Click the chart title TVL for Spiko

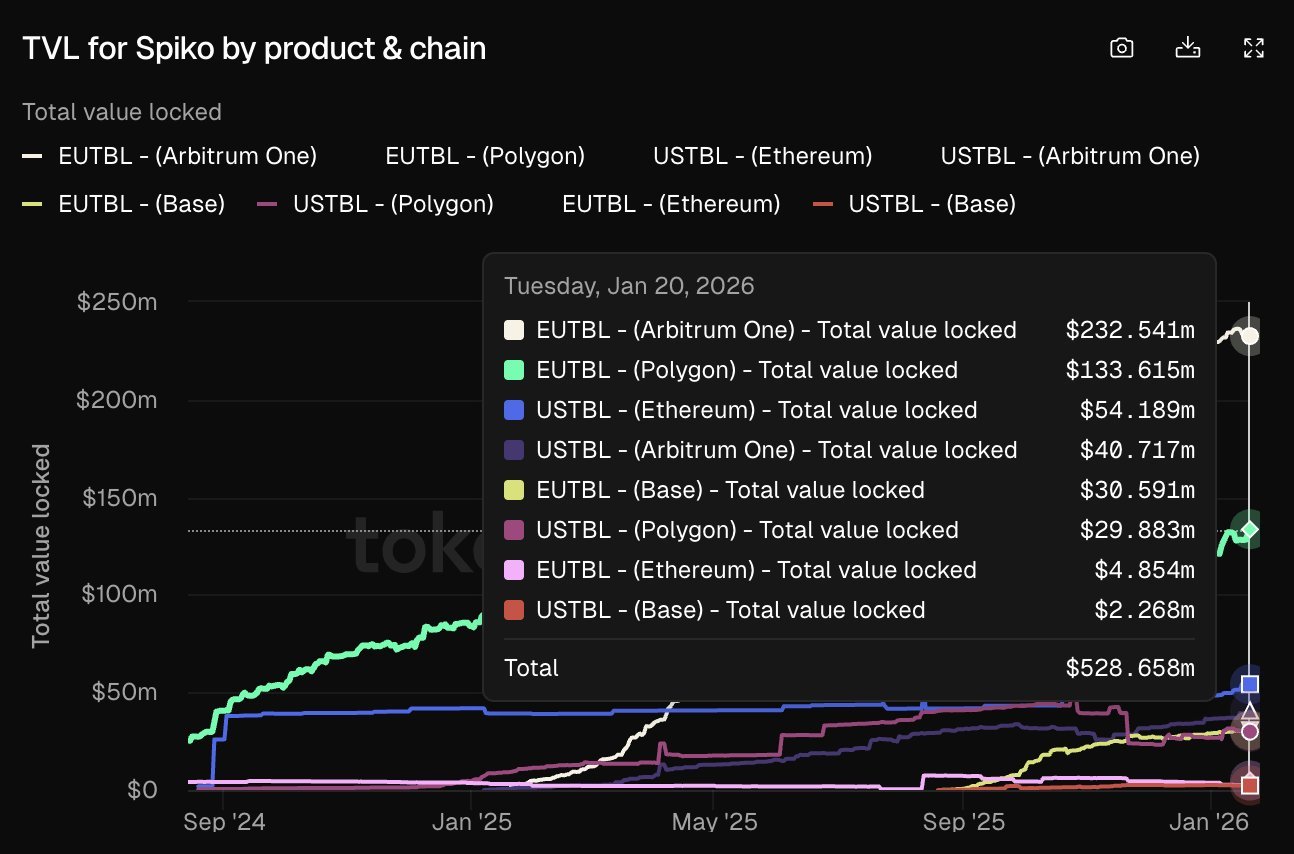click(x=254, y=48)
